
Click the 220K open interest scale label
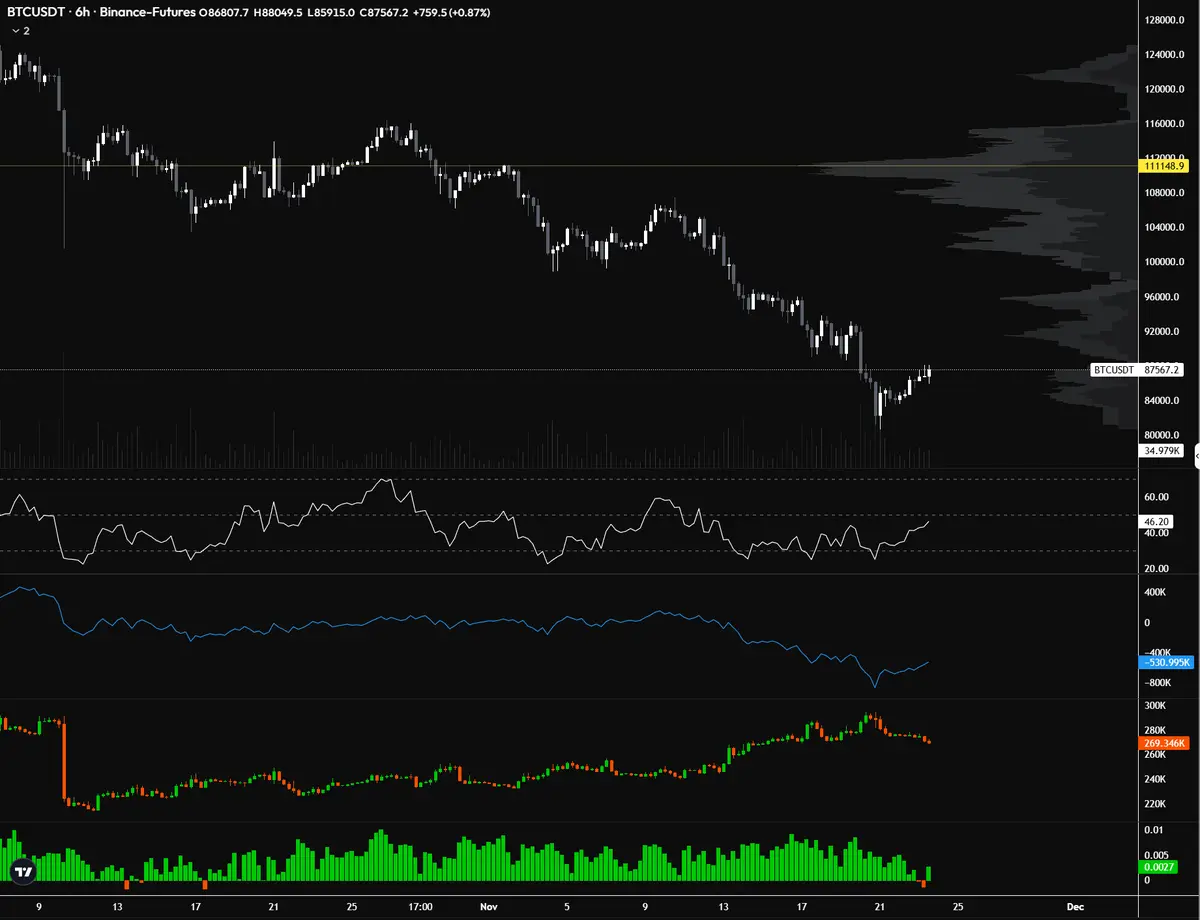pyautogui.click(x=1155, y=805)
